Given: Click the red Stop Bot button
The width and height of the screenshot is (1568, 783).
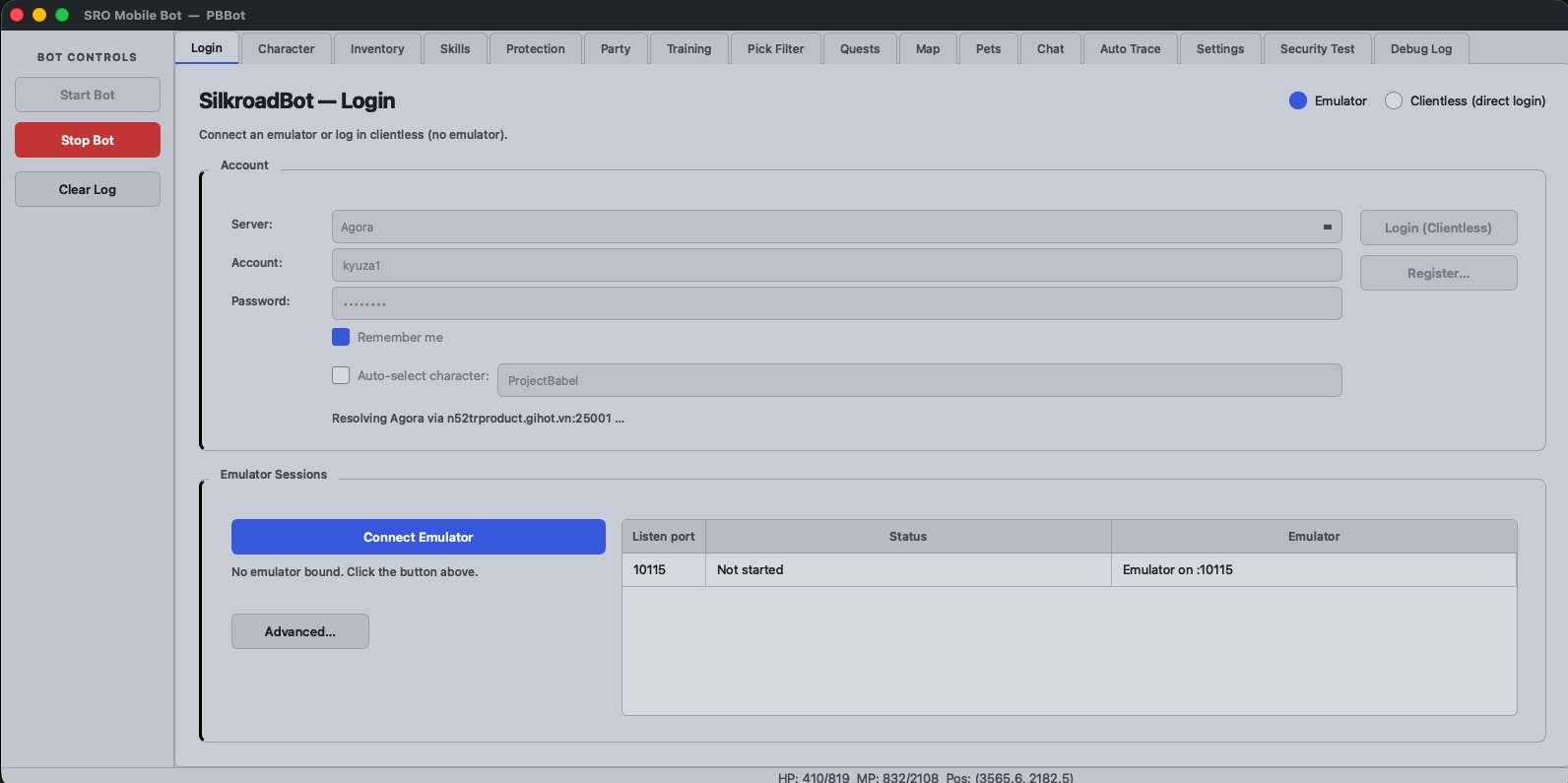Looking at the screenshot, I should [x=88, y=140].
